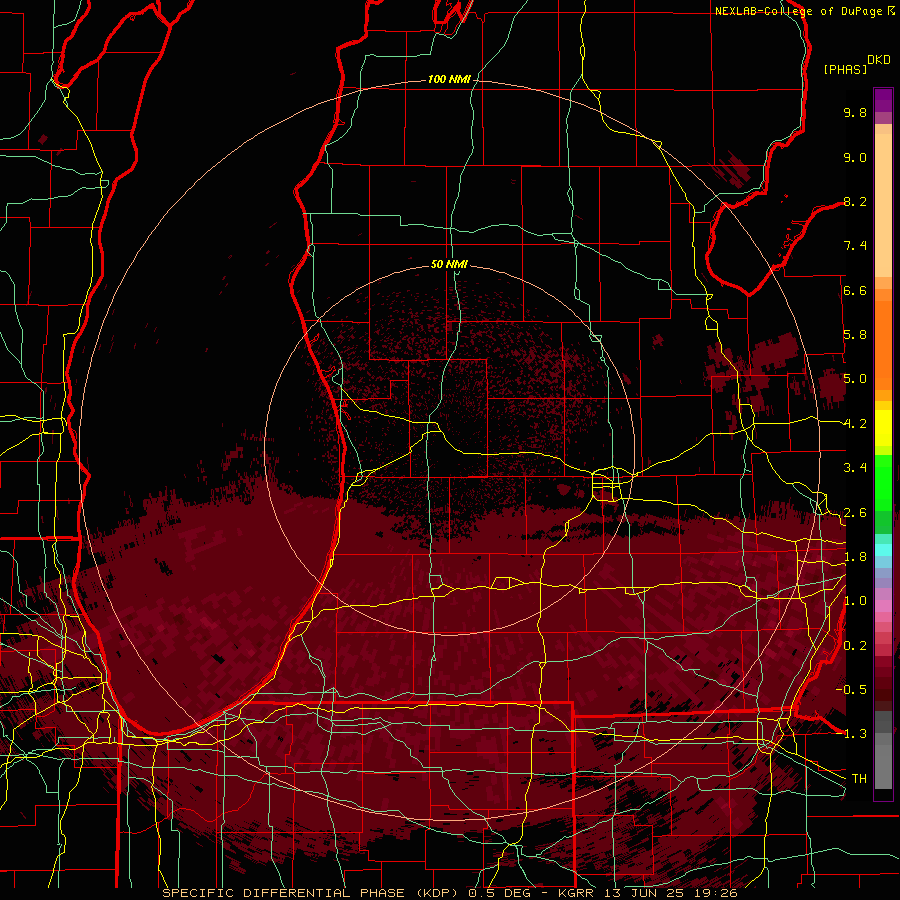Click the 0.5 DEG elevation text

[x=499, y=893]
